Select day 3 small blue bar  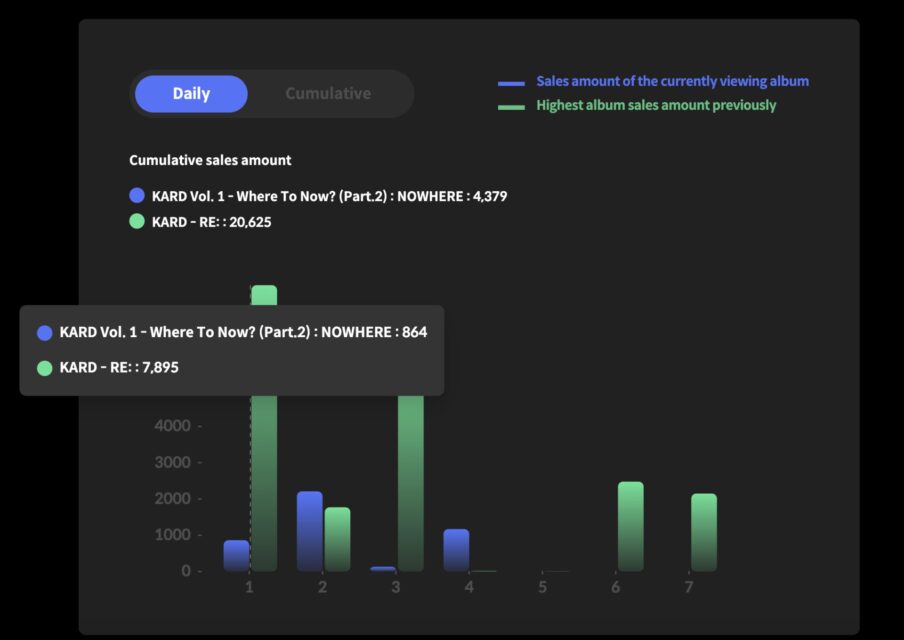(x=383, y=569)
